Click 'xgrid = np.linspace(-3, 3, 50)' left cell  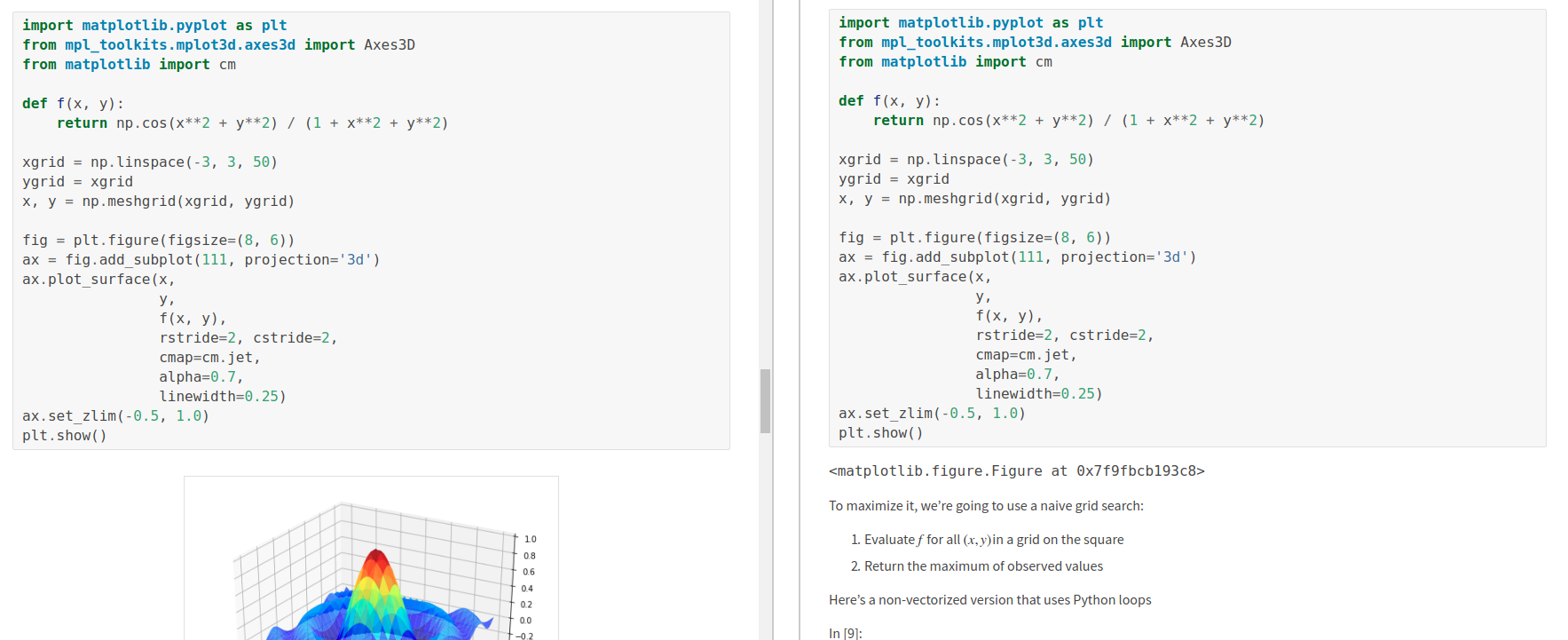pos(150,162)
